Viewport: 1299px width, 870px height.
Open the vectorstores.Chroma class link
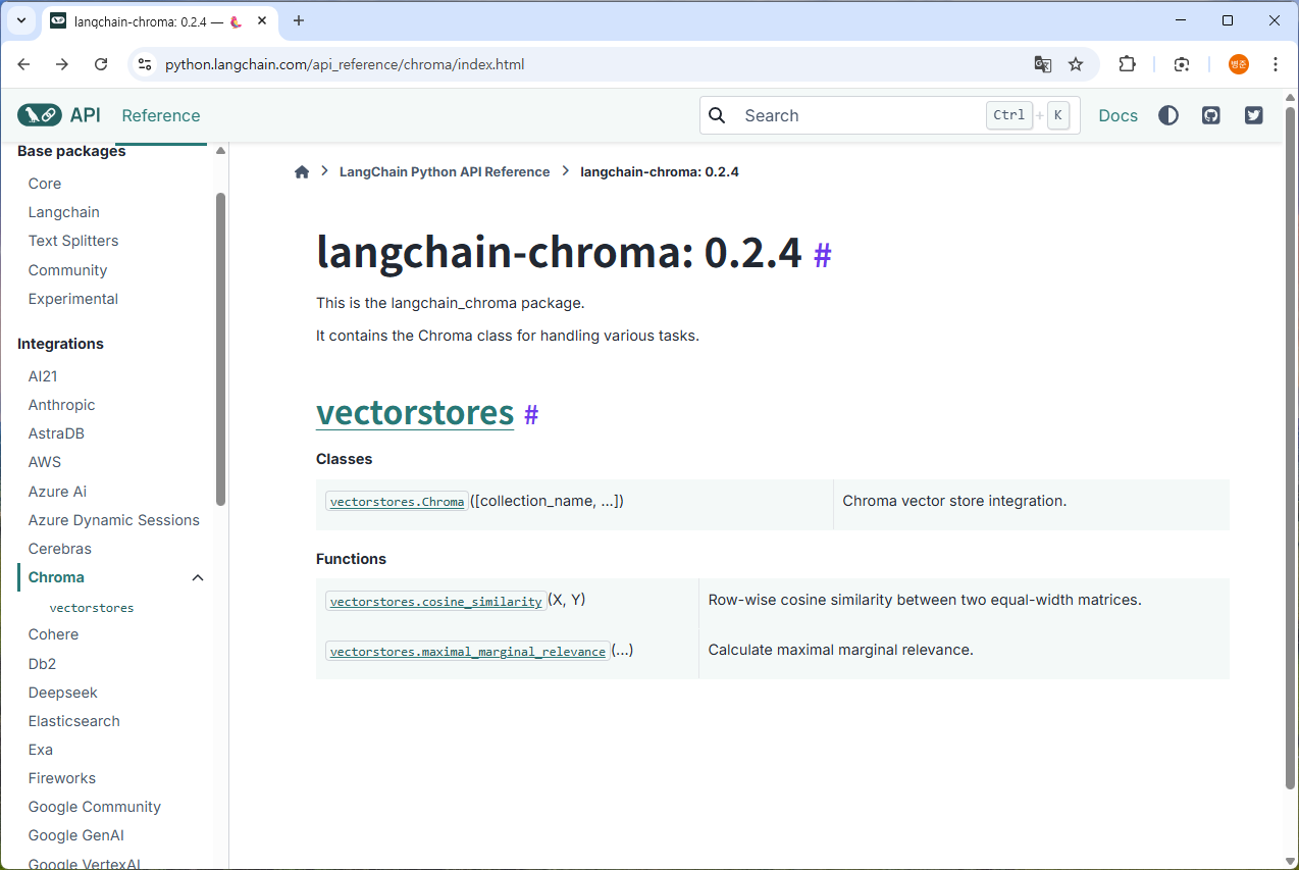397,502
